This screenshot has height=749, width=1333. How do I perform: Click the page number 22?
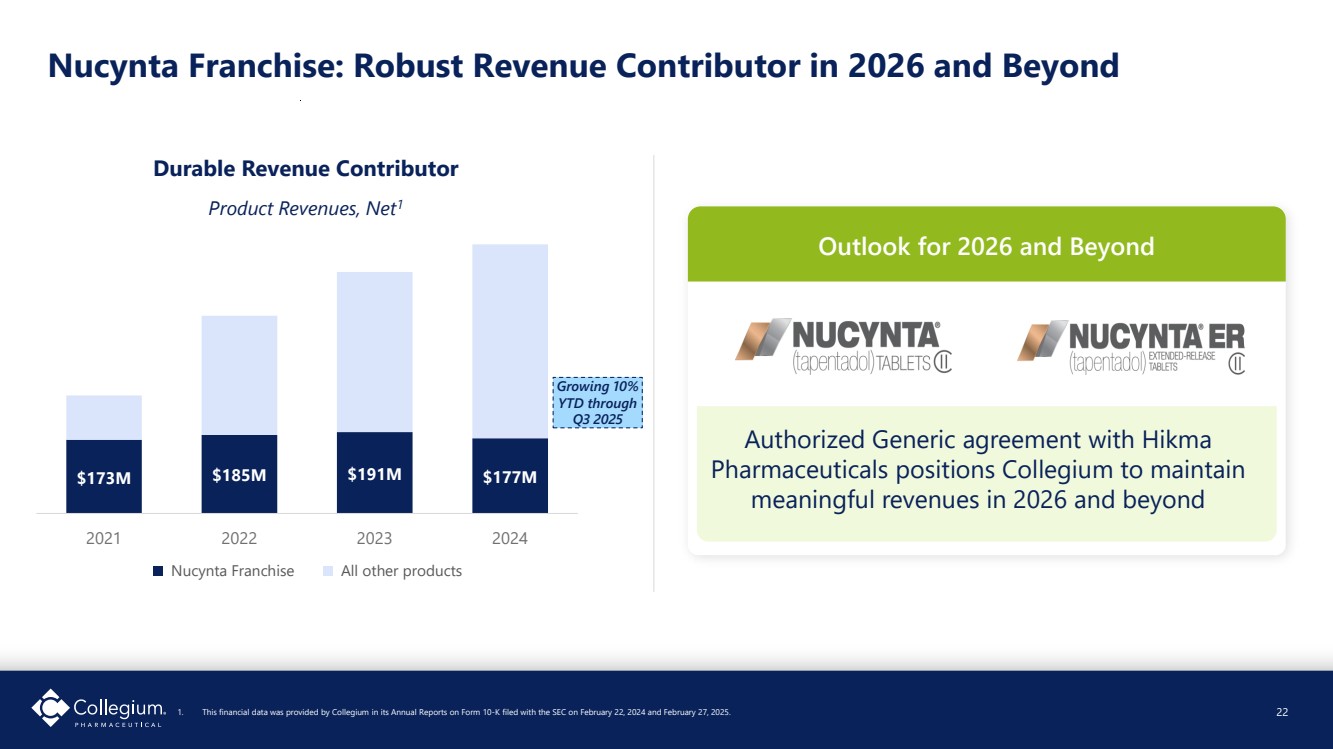click(x=1282, y=712)
